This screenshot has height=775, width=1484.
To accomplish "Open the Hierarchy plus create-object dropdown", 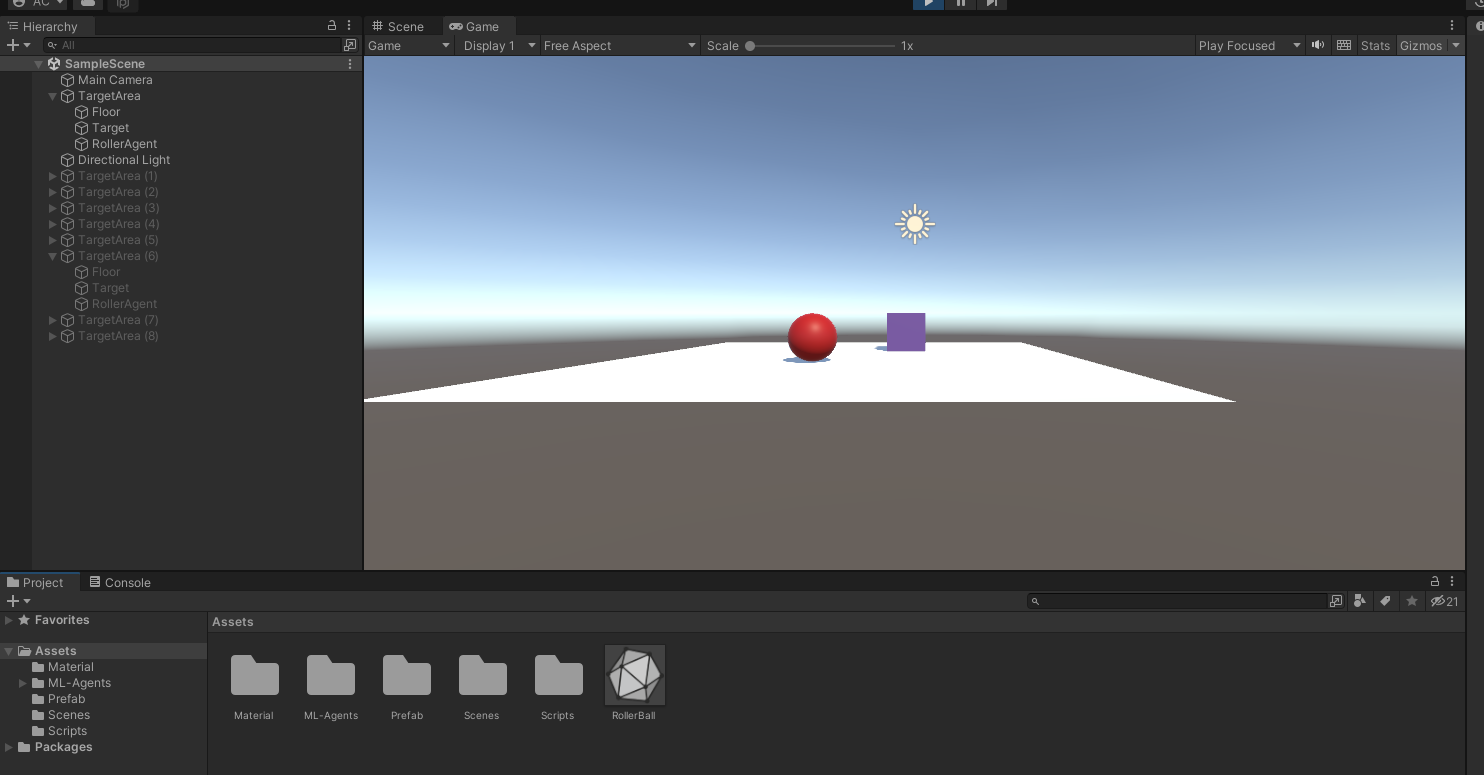I will (18, 45).
